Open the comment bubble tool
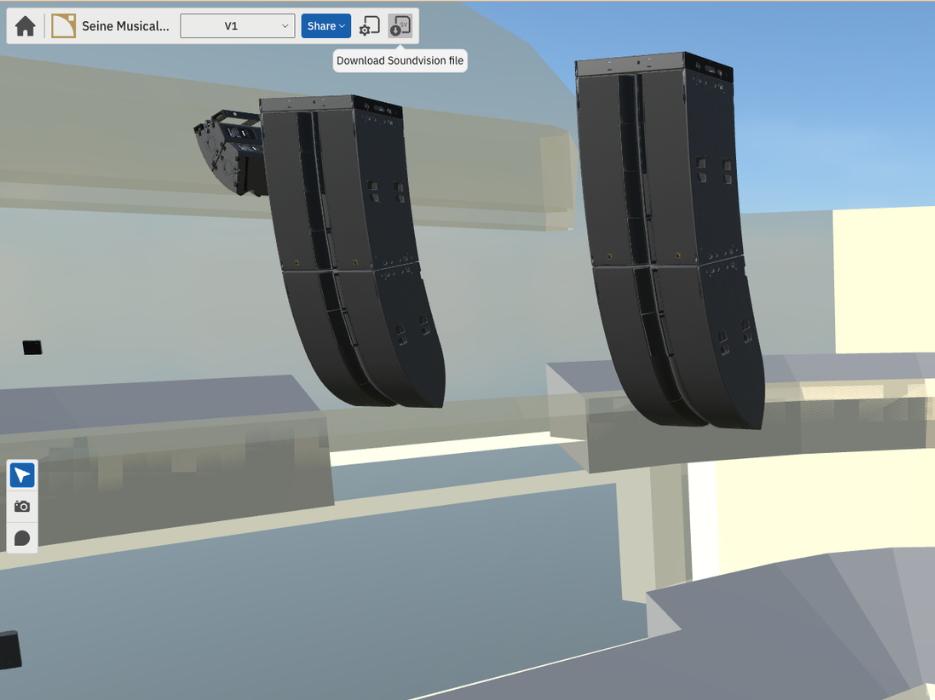This screenshot has height=700, width=935. (22, 538)
